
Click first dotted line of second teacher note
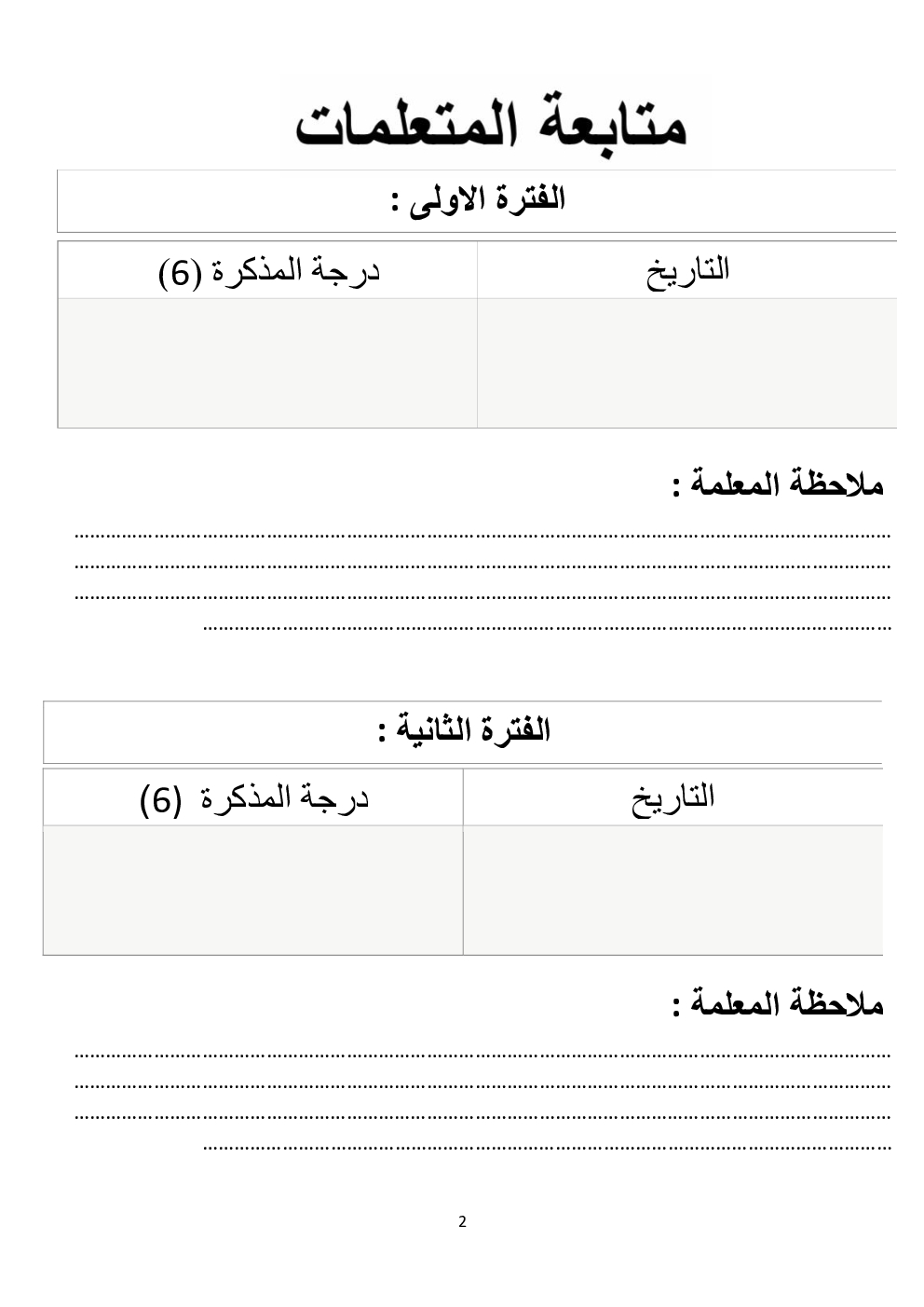[x=482, y=1055]
